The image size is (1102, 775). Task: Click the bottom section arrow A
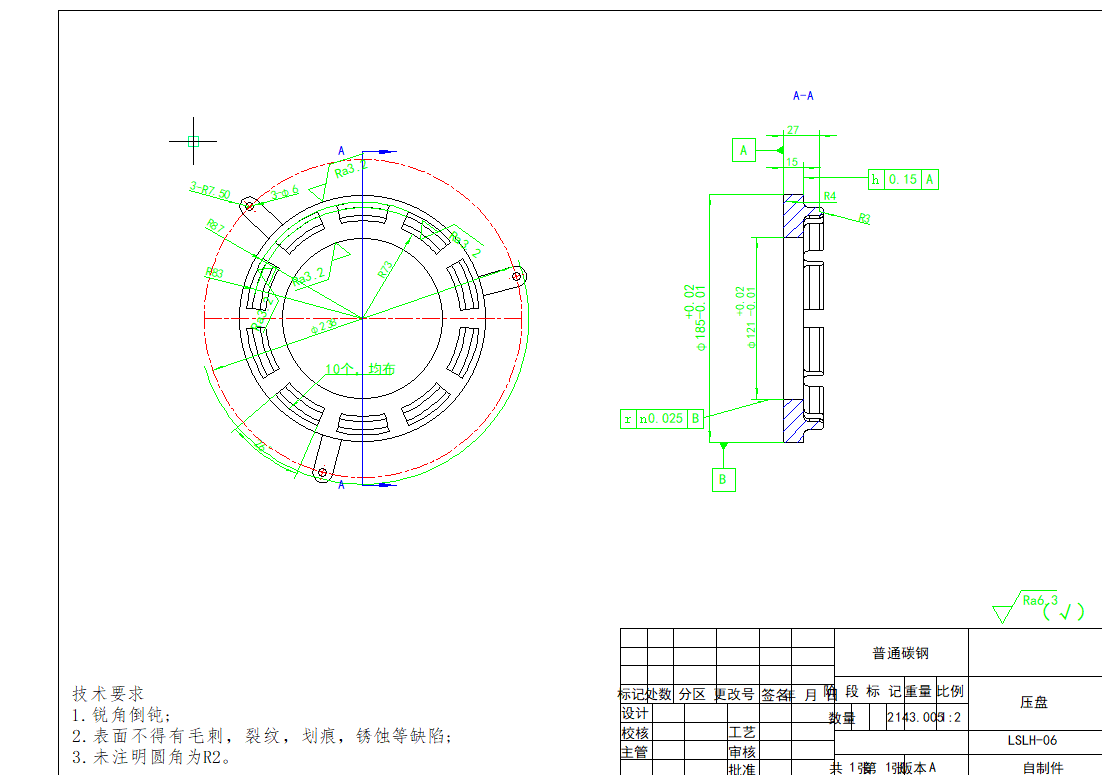[341, 485]
